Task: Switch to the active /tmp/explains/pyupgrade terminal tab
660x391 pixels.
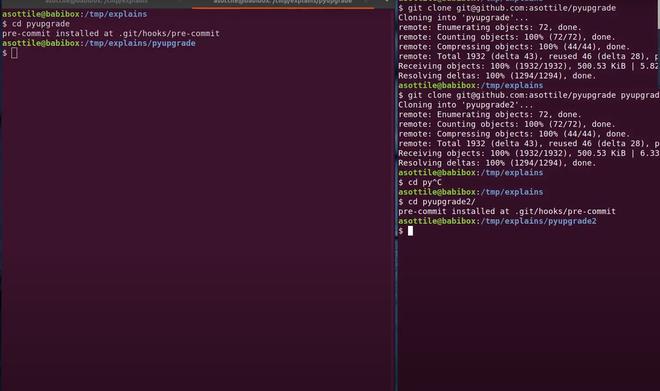Action: pyautogui.click(x=282, y=3)
